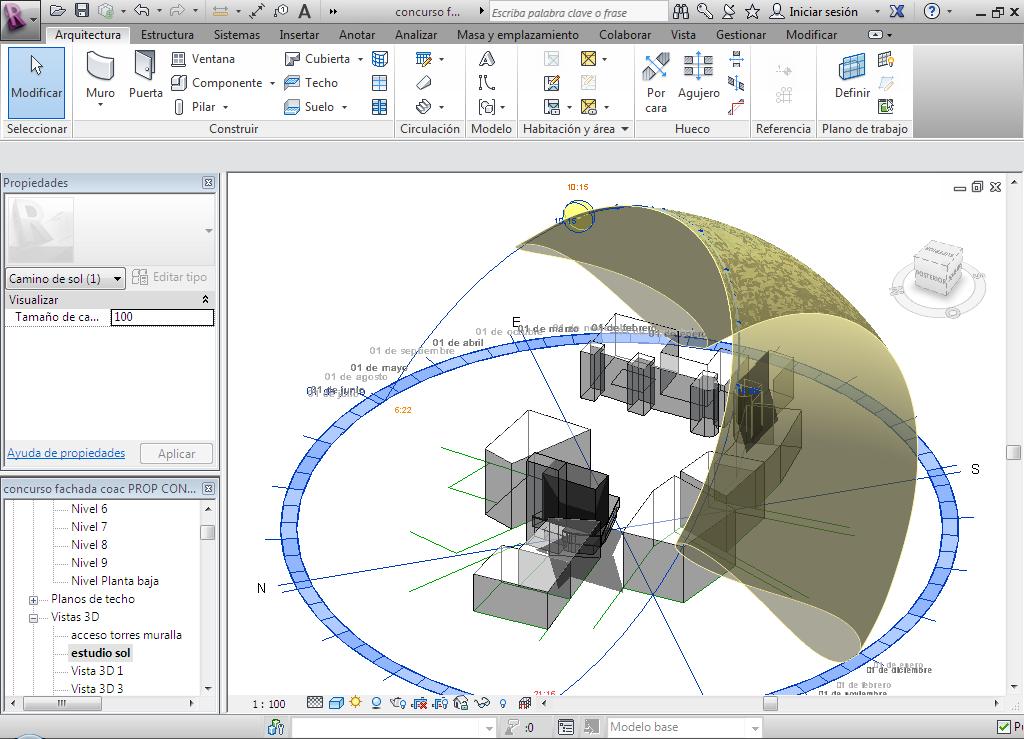
Task: Choose the Techo ceiling tool
Action: pyautogui.click(x=311, y=83)
